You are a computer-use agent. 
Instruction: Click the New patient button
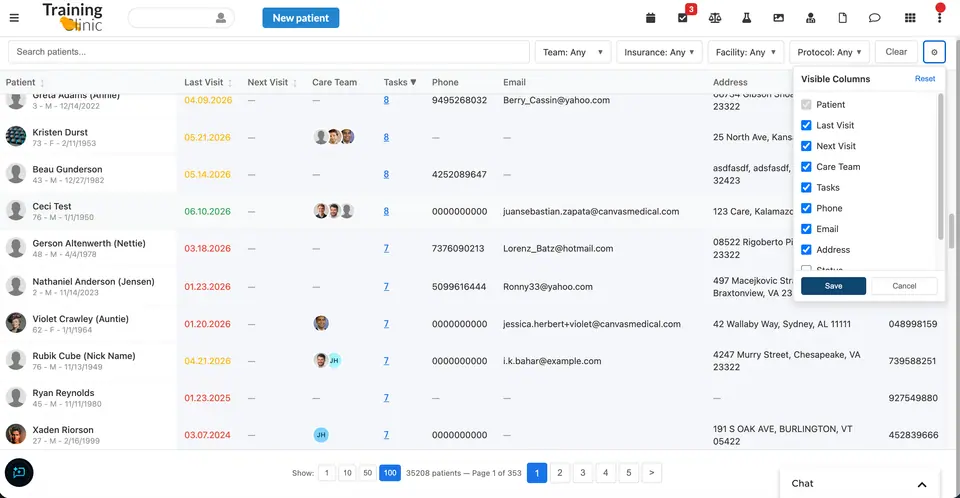coord(301,18)
